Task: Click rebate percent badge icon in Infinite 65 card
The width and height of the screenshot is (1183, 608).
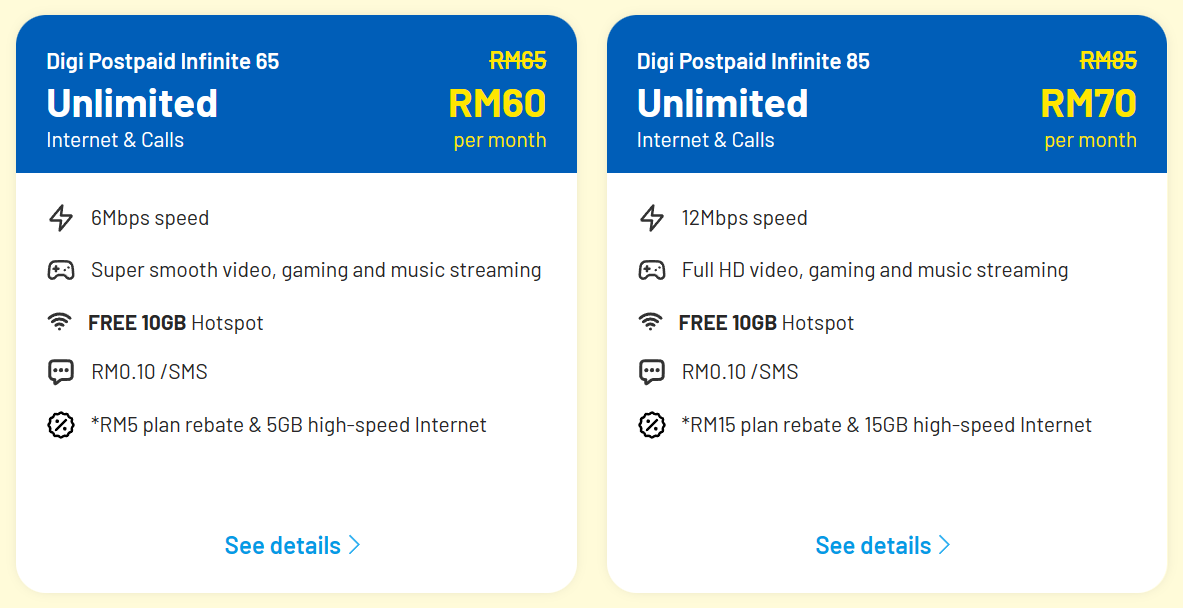Action: coord(61,425)
